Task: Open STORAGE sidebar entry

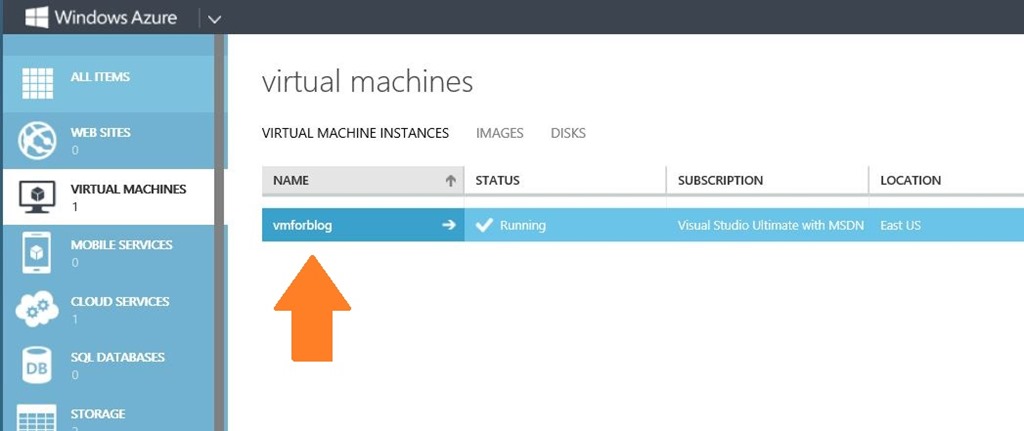Action: (x=98, y=414)
